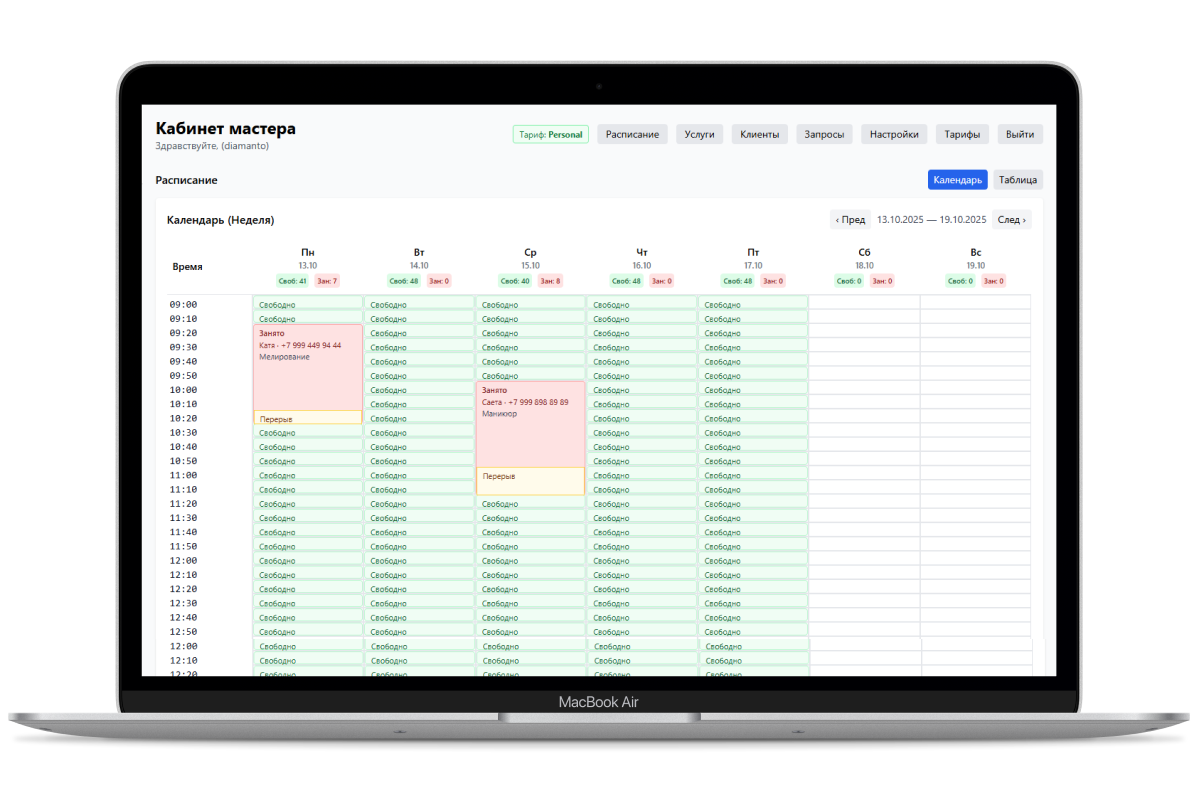
Task: Advance to next week with След
Action: tap(1011, 220)
